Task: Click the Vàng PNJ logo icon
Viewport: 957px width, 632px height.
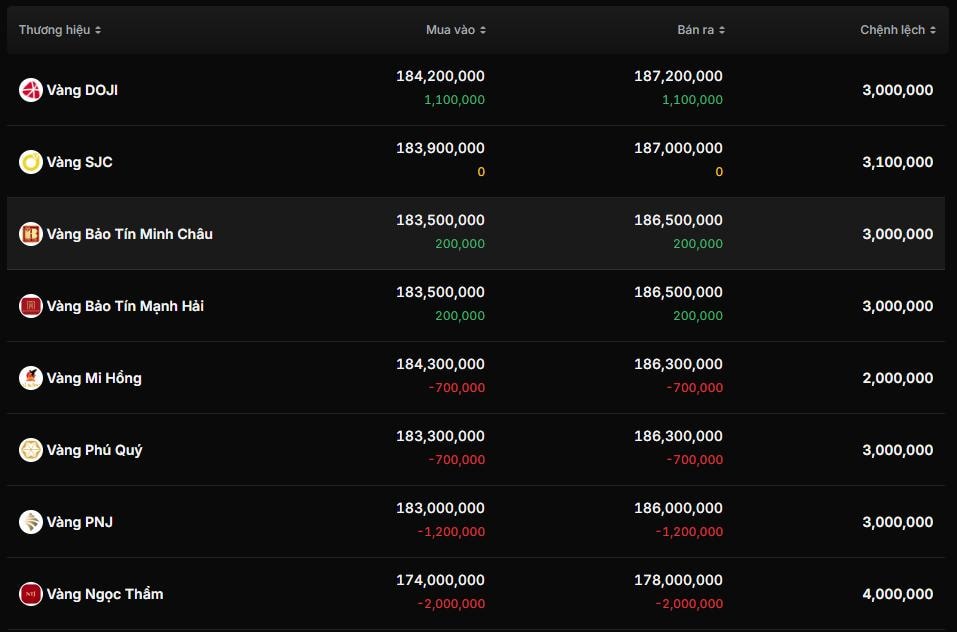Action: click(30, 522)
